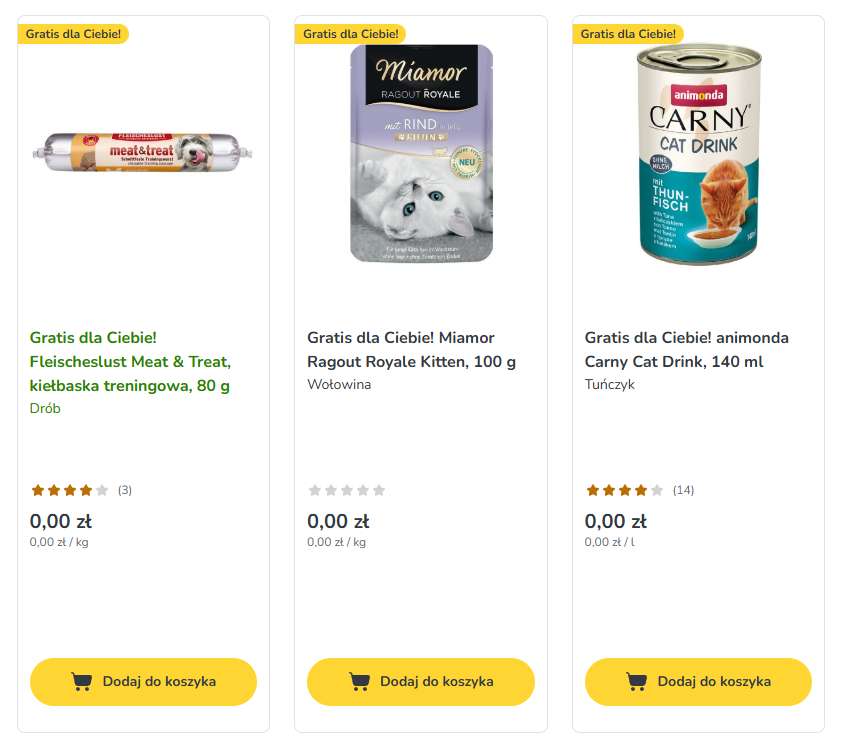View the 14 reviews count for Carny

coord(683,490)
